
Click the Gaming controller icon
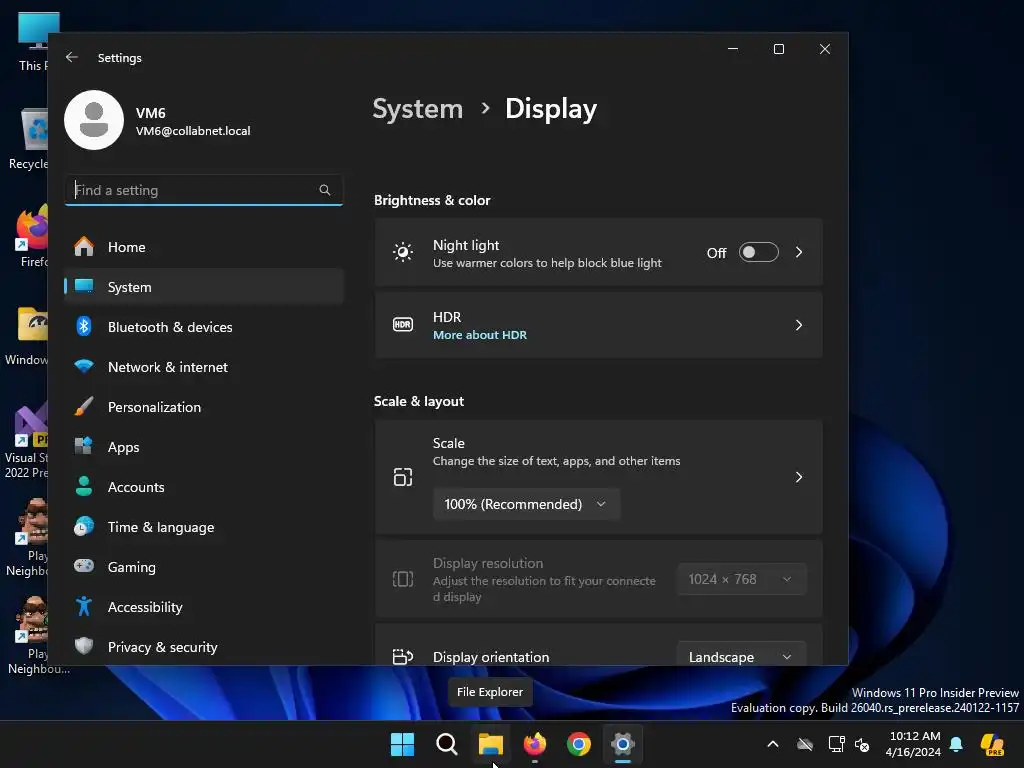click(x=84, y=566)
